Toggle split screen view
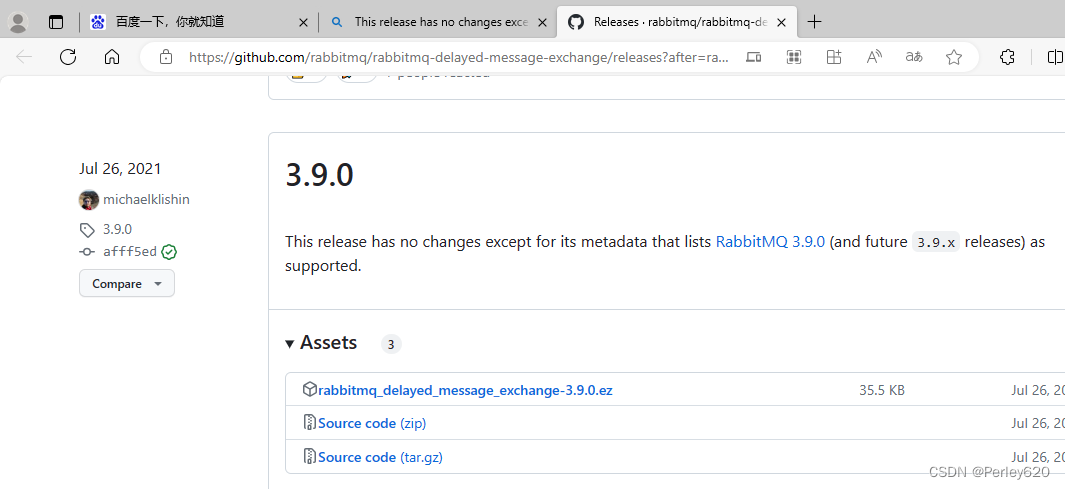Screen dimensions: 1065x489 [x=1055, y=57]
